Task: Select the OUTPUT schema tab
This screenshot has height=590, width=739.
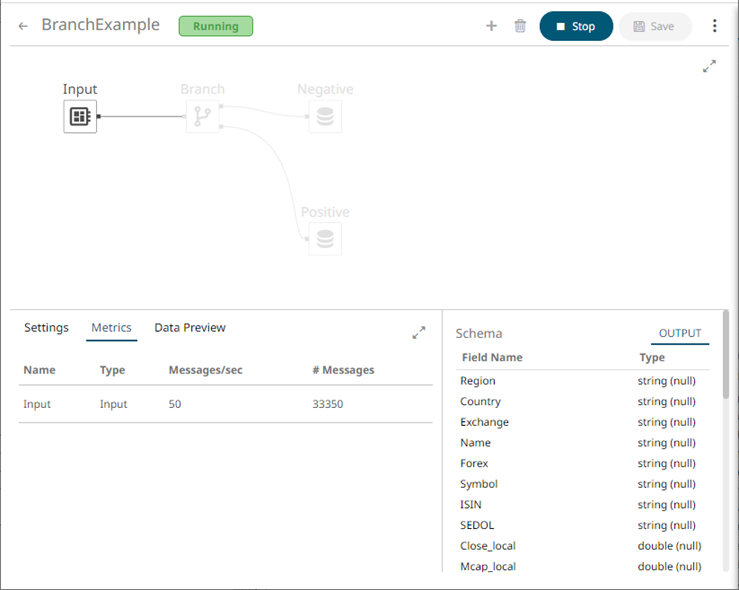Action: coord(680,334)
